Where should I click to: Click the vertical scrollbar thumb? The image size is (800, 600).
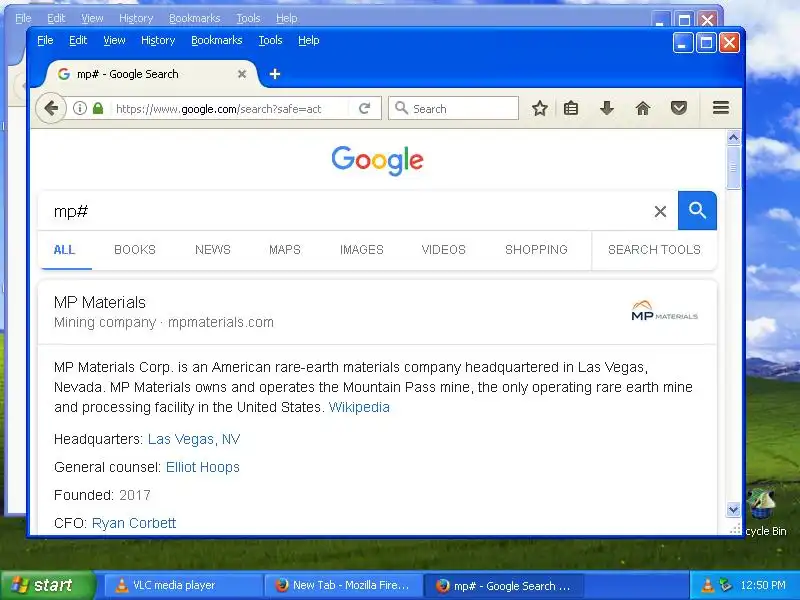[x=733, y=167]
